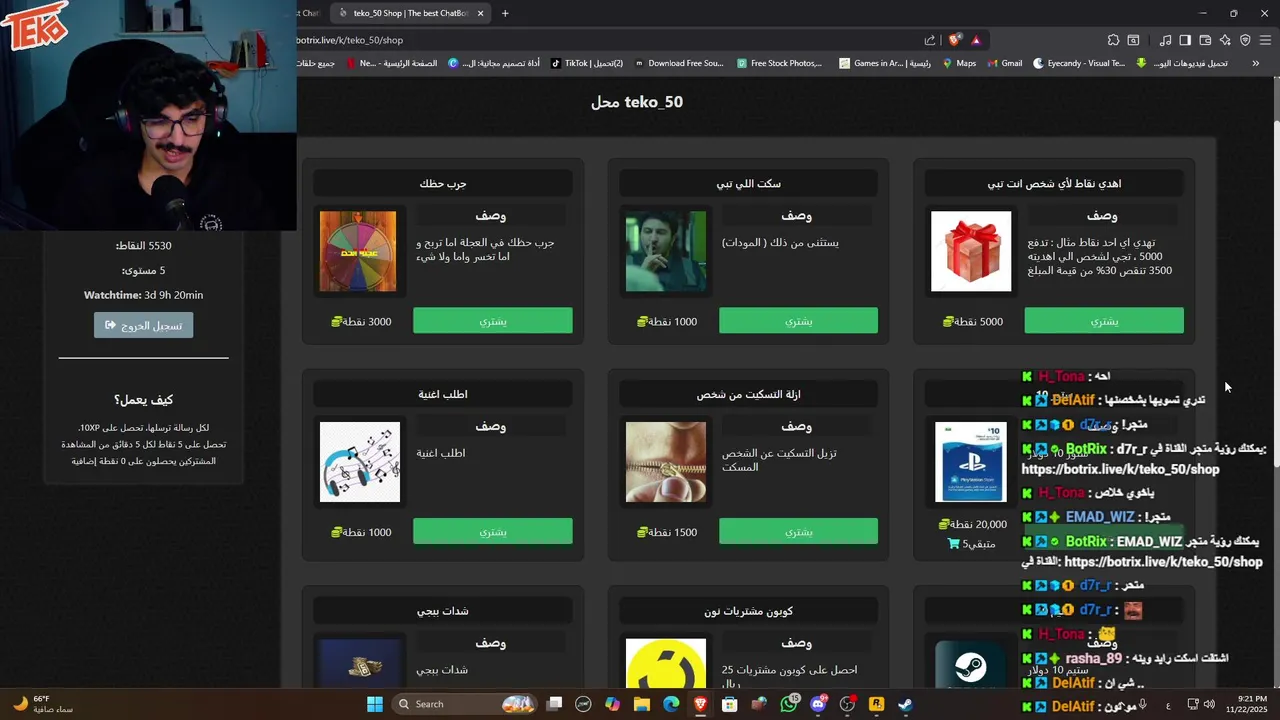
Task: Click the شدات ببجي card title
Action: 443,611
